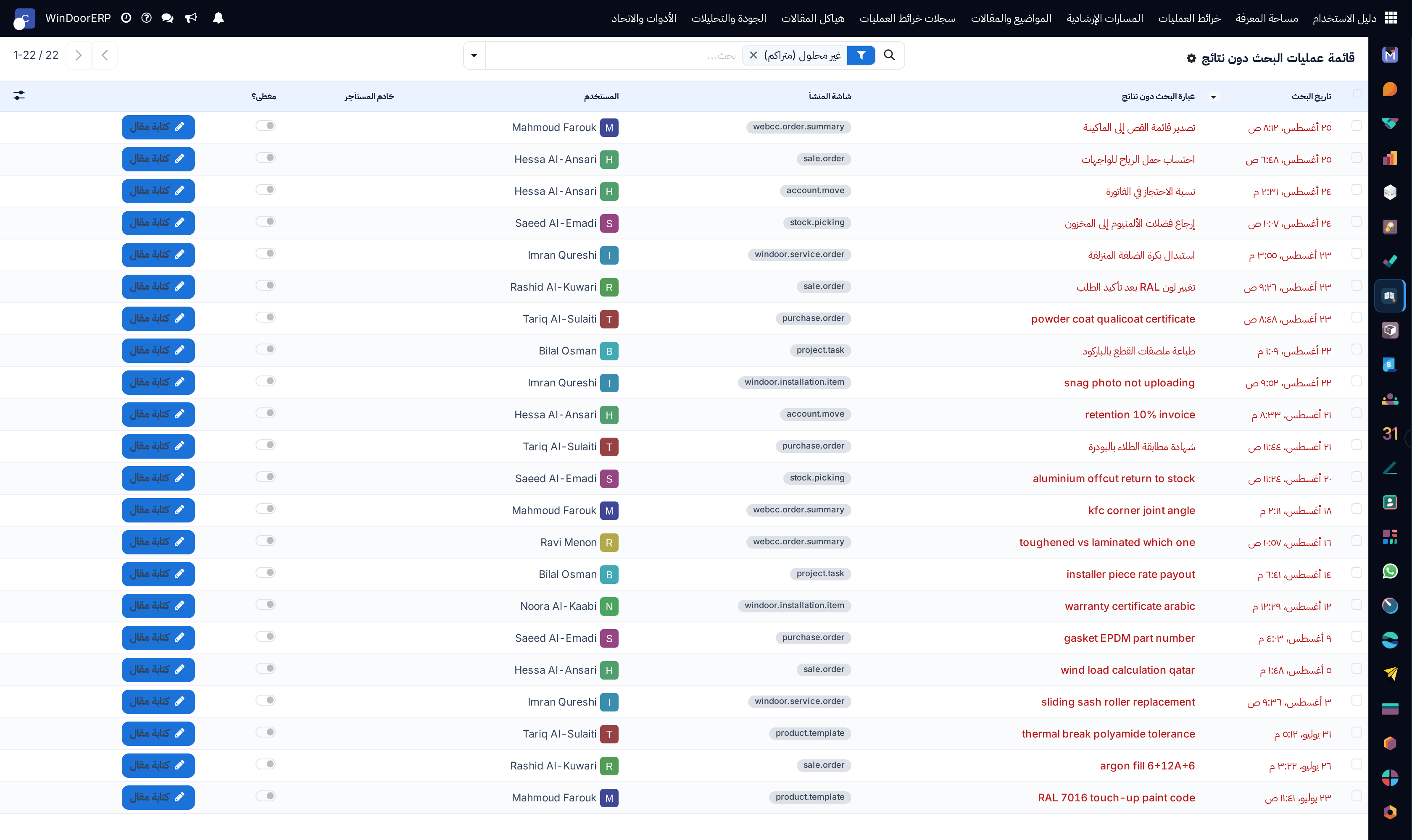Toggle the covered switch for row 'snag photo not uploading'
Screen dimensions: 1412x840
[265, 381]
